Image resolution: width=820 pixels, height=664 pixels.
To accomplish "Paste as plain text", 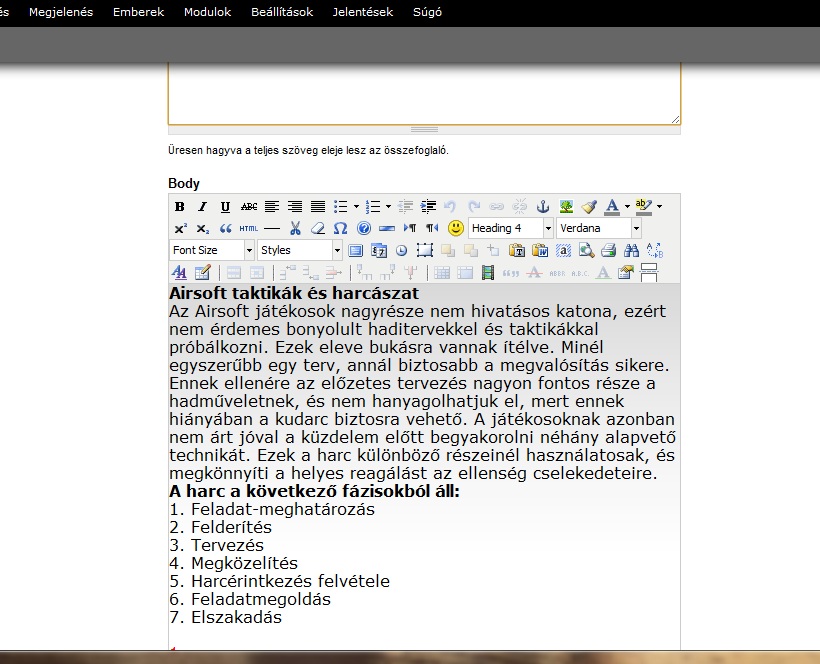I will coord(517,250).
